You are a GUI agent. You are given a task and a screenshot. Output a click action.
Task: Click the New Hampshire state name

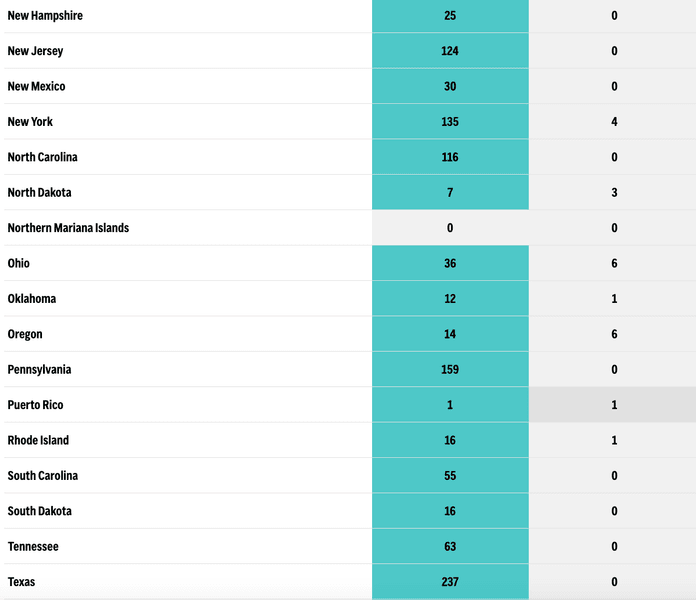45,16
